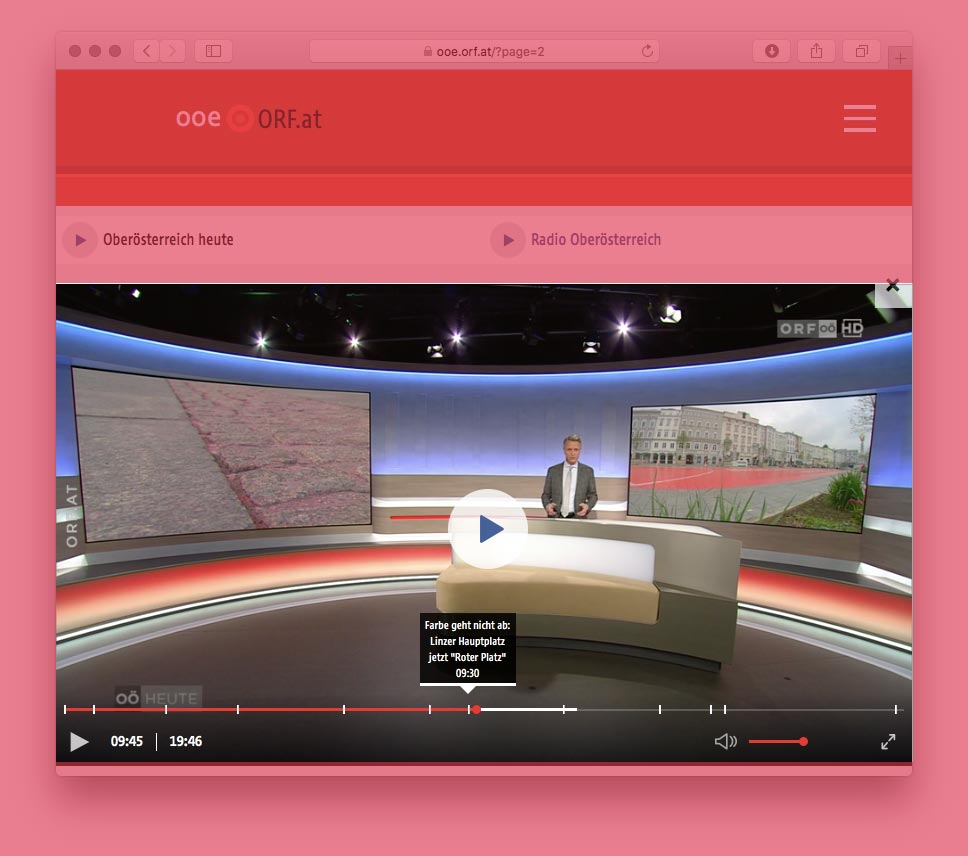This screenshot has height=856, width=968.
Task: Click the large center play button
Action: (x=488, y=529)
